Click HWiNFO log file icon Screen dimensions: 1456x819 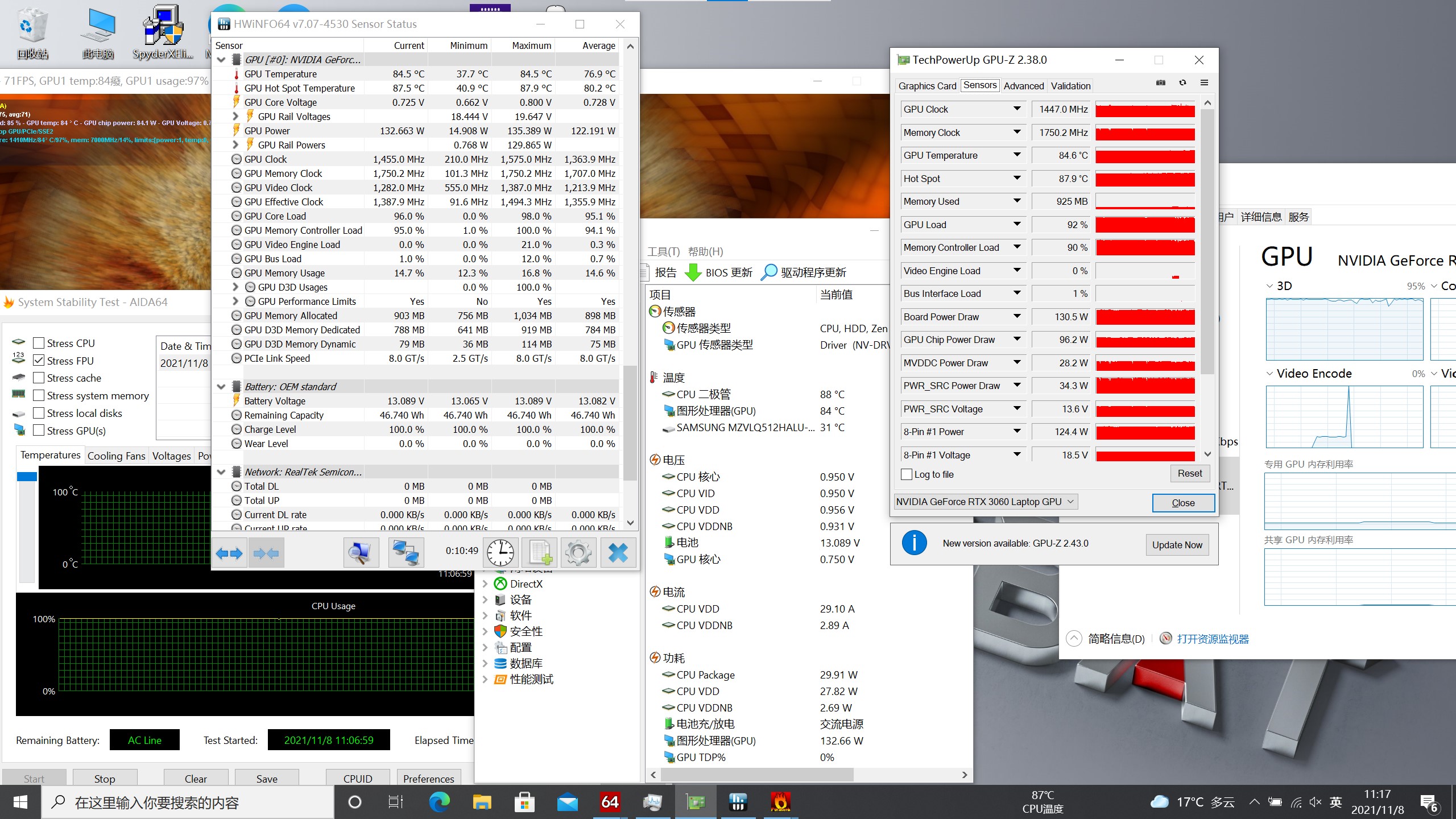coord(539,552)
